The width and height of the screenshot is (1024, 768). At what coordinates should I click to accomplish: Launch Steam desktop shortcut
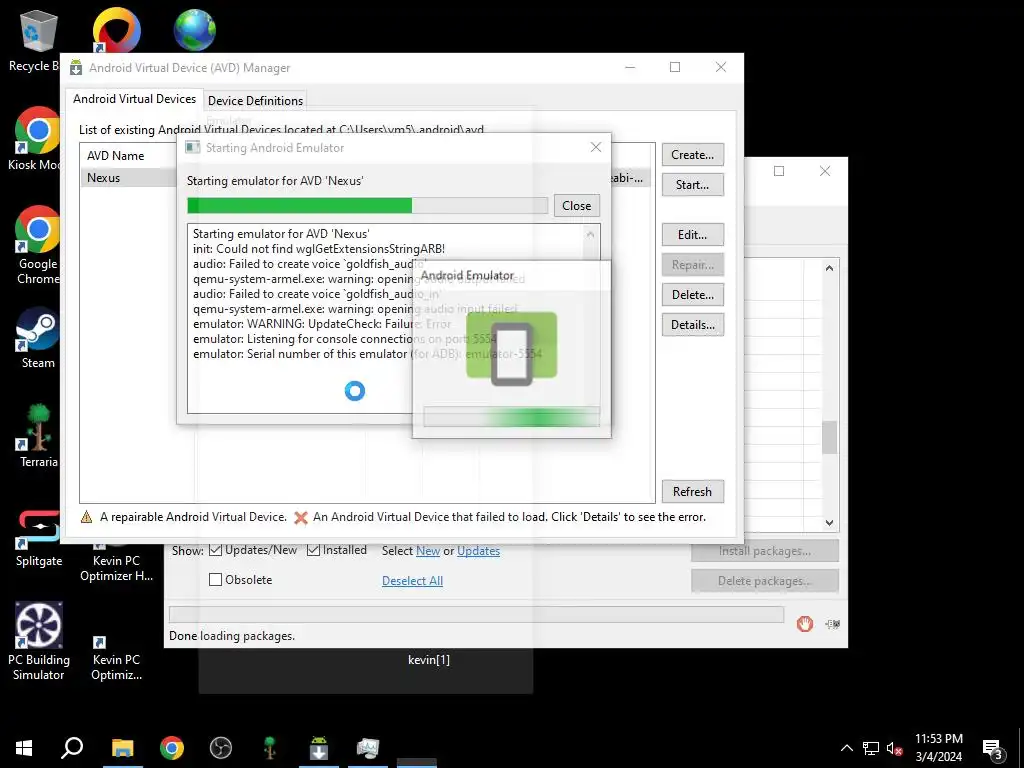point(38,338)
